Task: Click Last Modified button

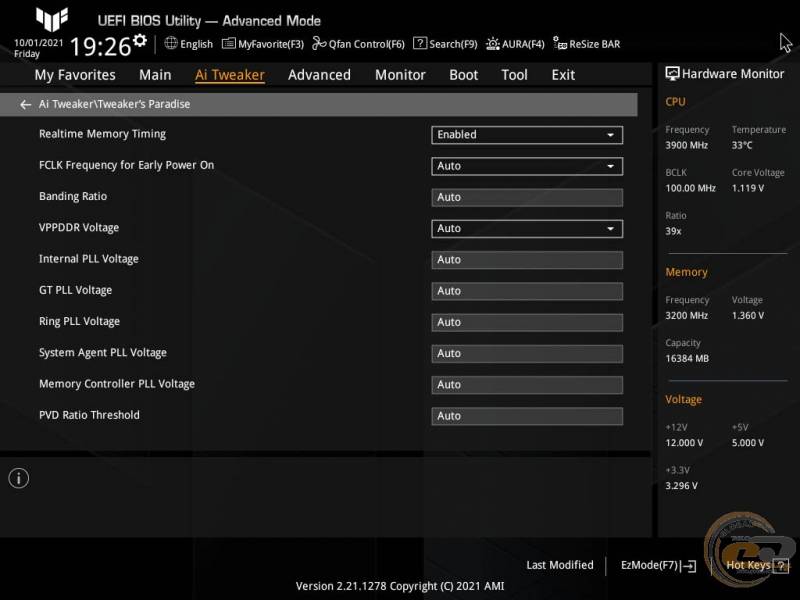Action: pyautogui.click(x=560, y=565)
